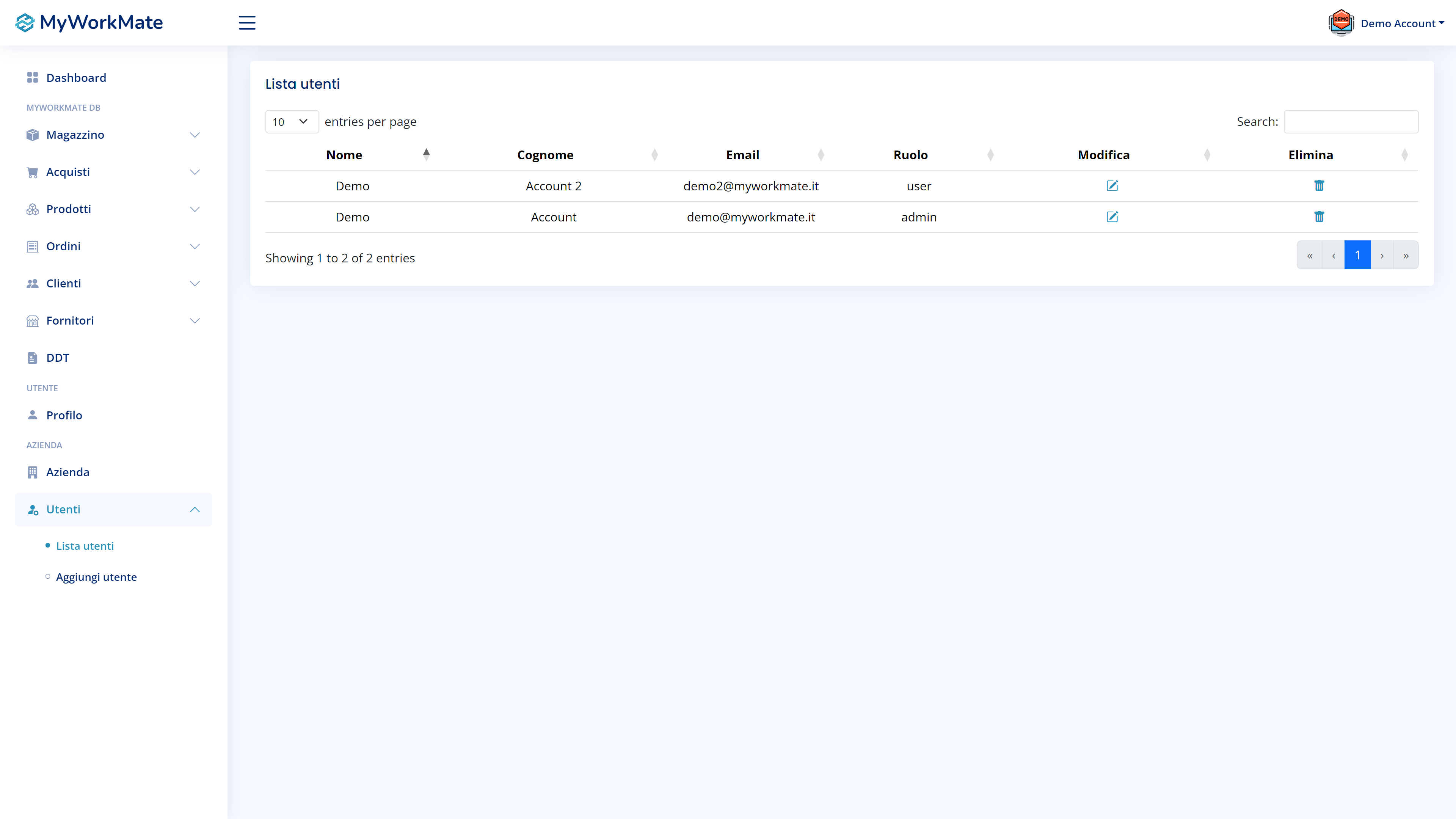Edit the admin Demo Account user
Image resolution: width=1456 pixels, height=819 pixels.
[1112, 217]
